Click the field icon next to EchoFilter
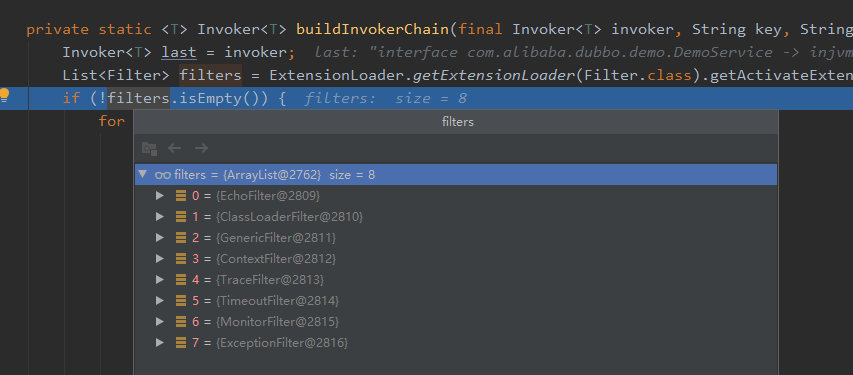853x375 pixels. pos(181,195)
